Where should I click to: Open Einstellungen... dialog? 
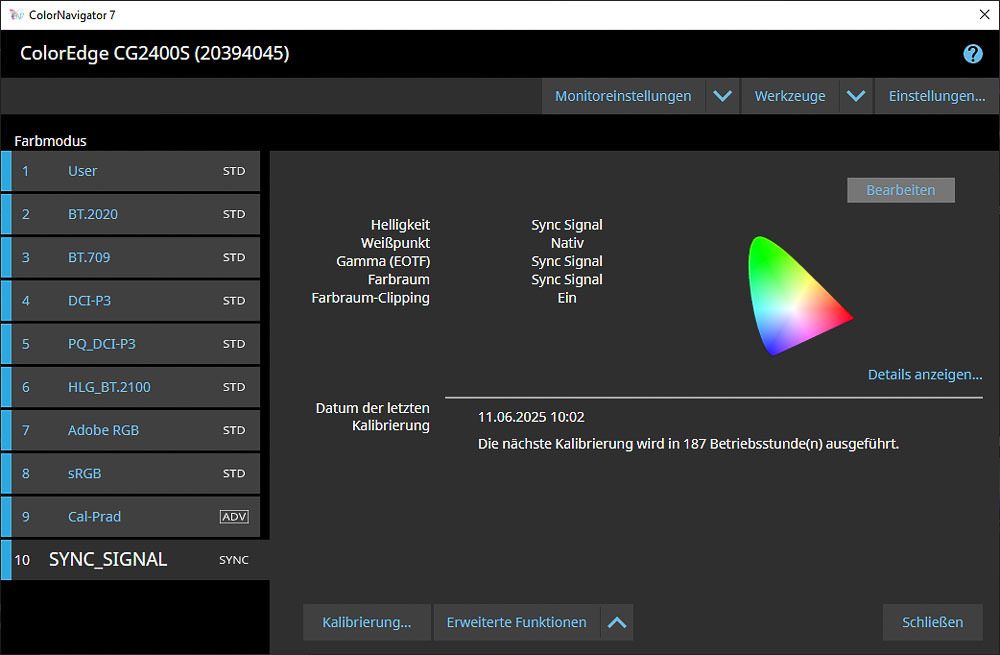click(936, 96)
